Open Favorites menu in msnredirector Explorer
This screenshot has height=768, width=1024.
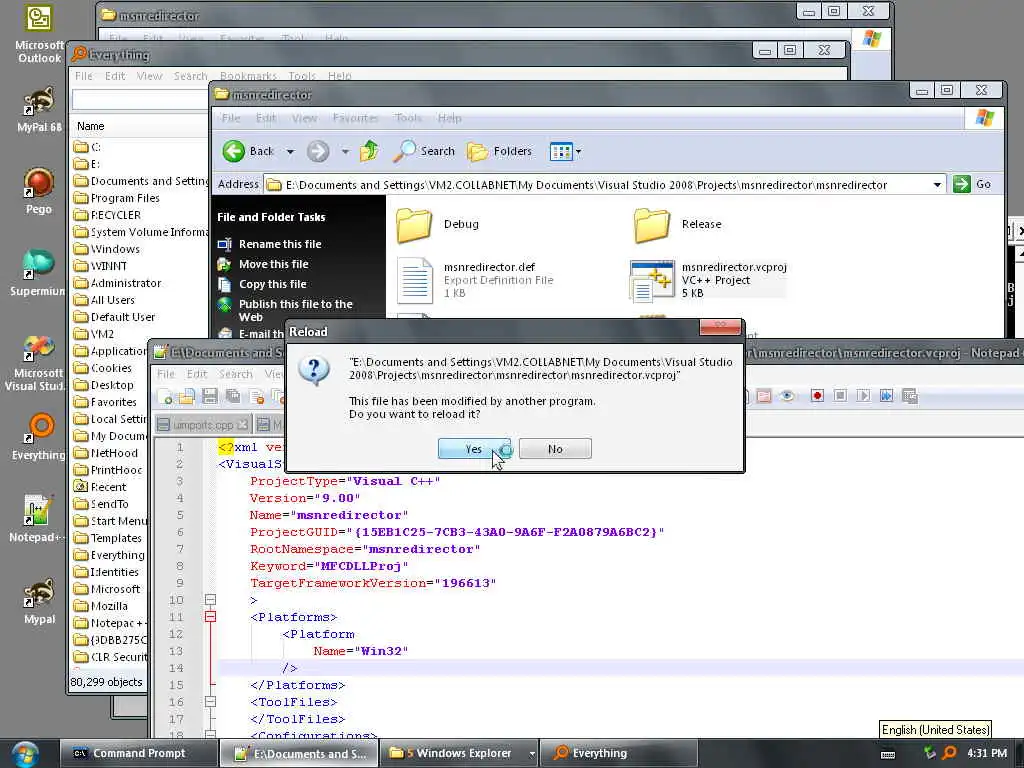coord(355,118)
